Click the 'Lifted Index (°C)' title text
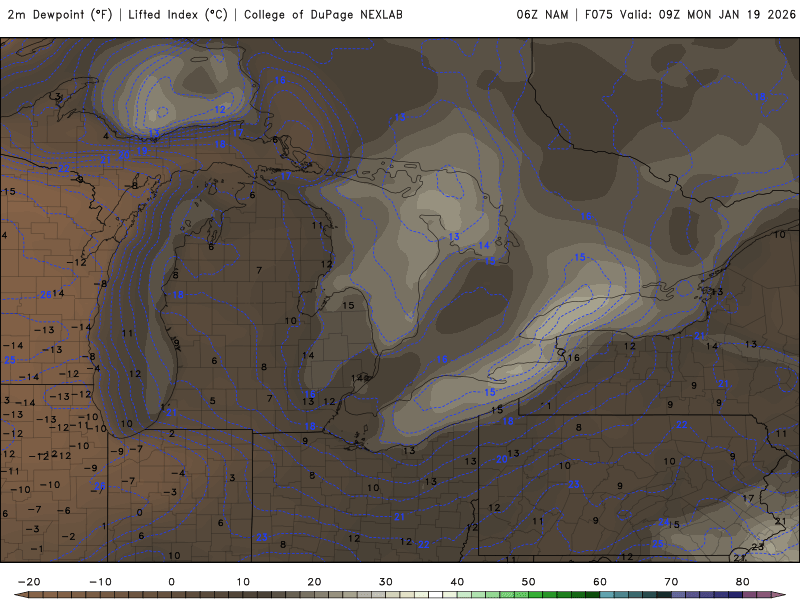The image size is (800, 600). pyautogui.click(x=178, y=15)
